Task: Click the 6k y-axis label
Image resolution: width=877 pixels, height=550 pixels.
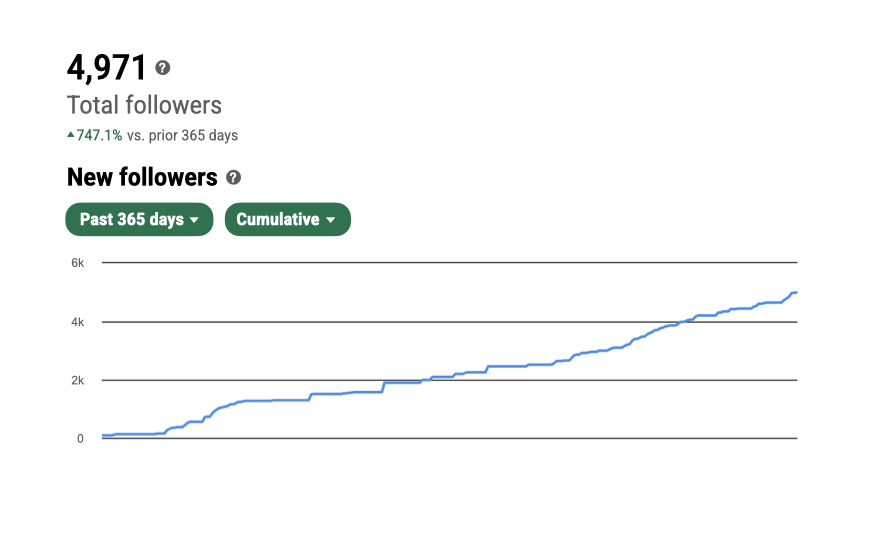Action: click(x=77, y=263)
